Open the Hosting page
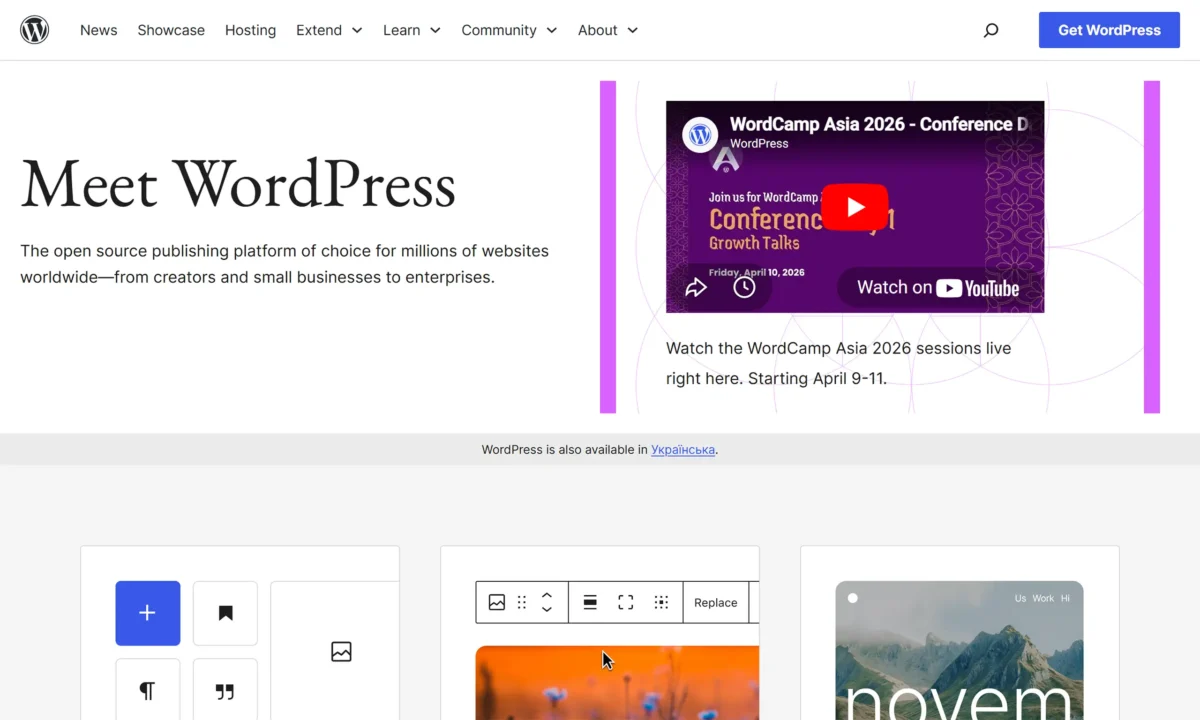Image resolution: width=1200 pixels, height=720 pixels. coord(250,30)
